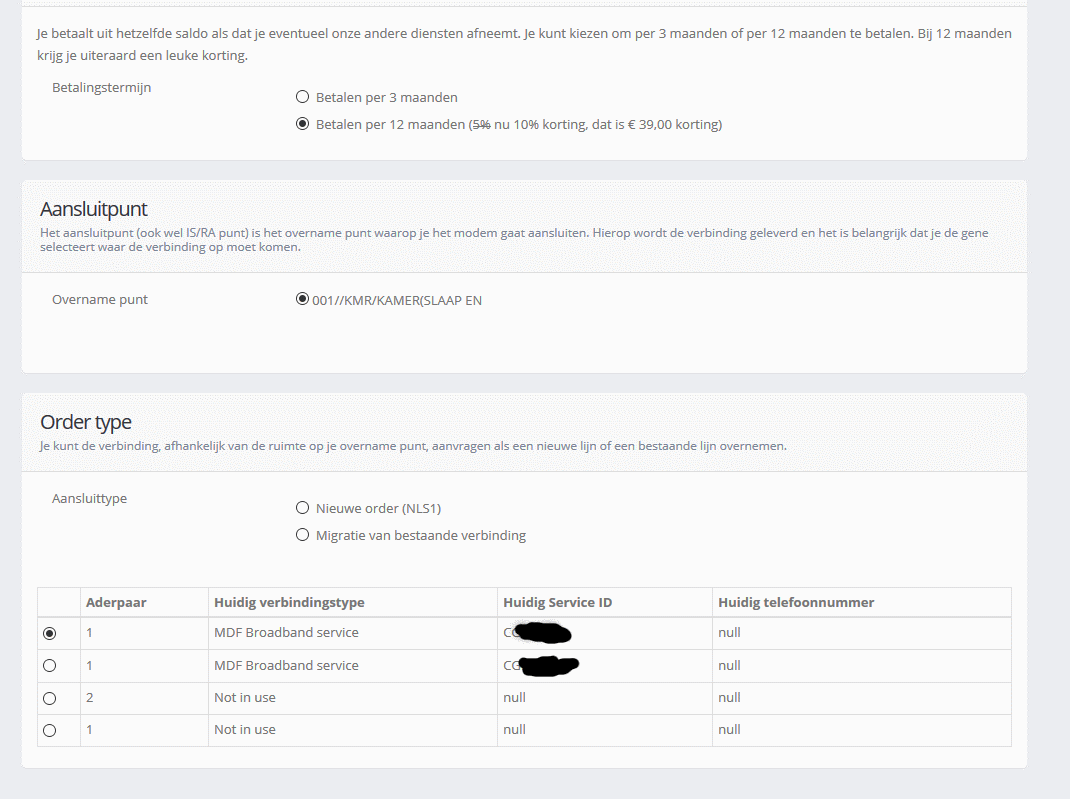
Task: Select the 001//KMR/KAMER overname punt radio
Action: click(x=302, y=299)
